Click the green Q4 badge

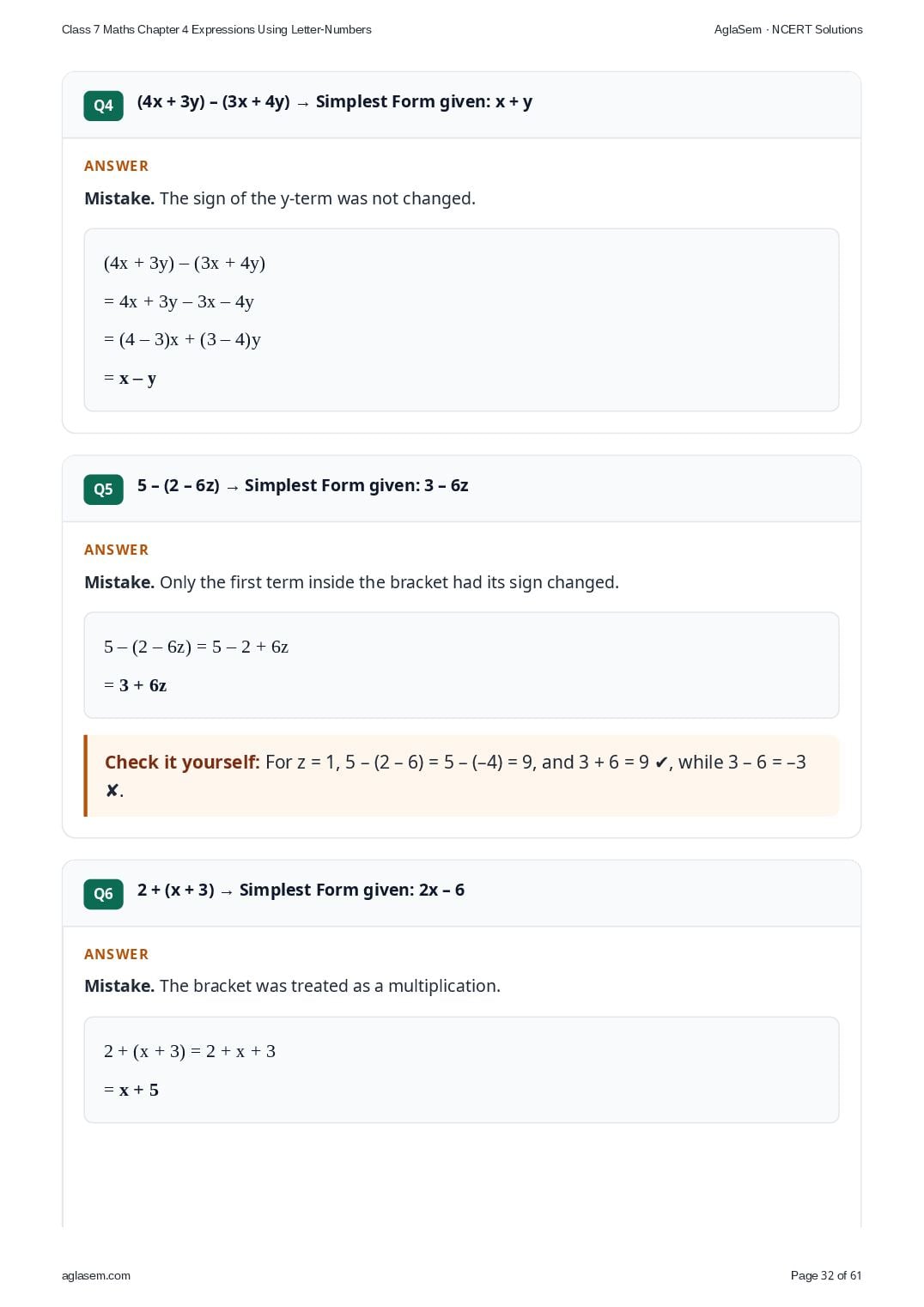click(103, 106)
